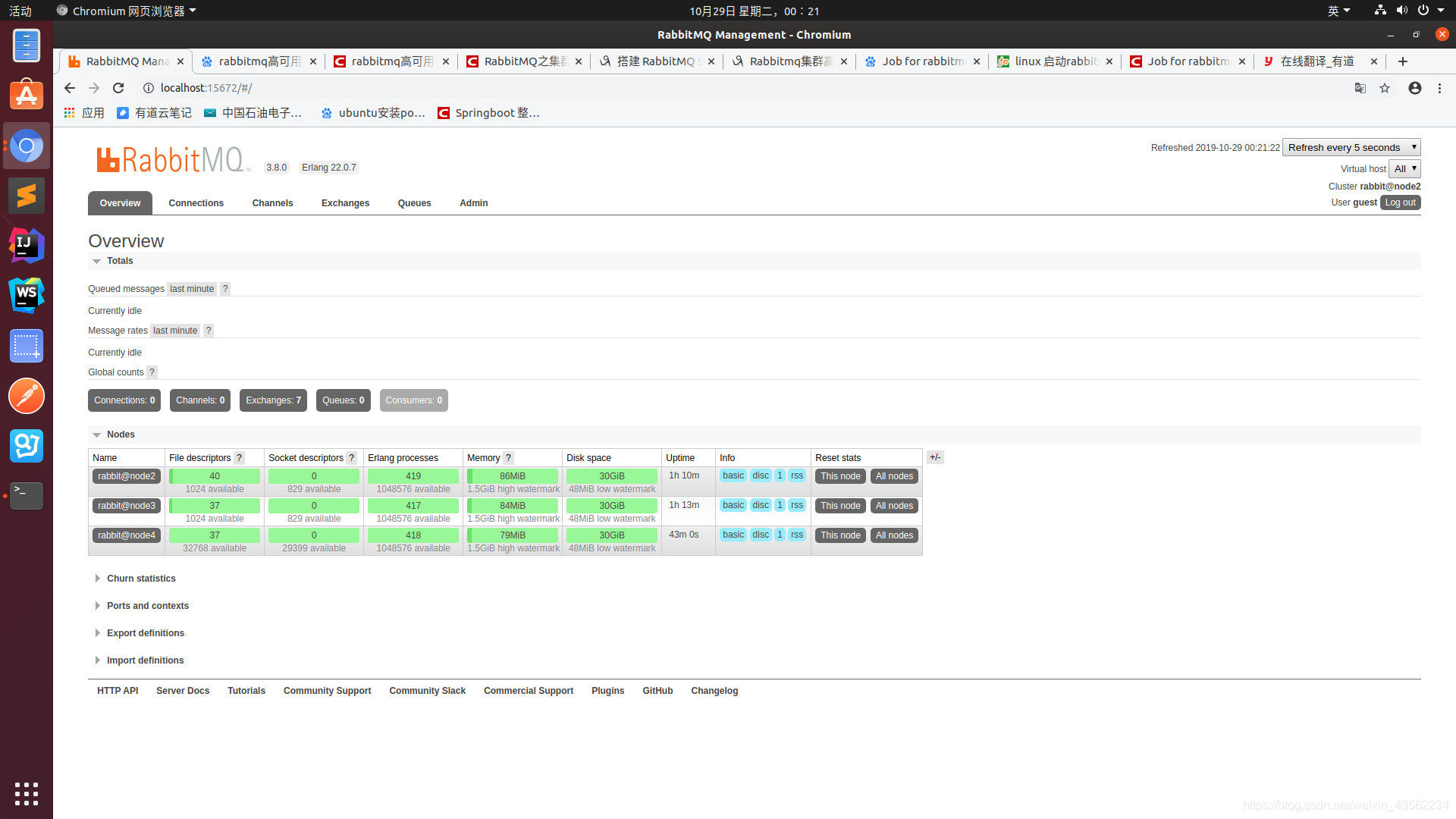Open the Chromium profile menu
This screenshot has width=1456, height=819.
(x=1415, y=88)
